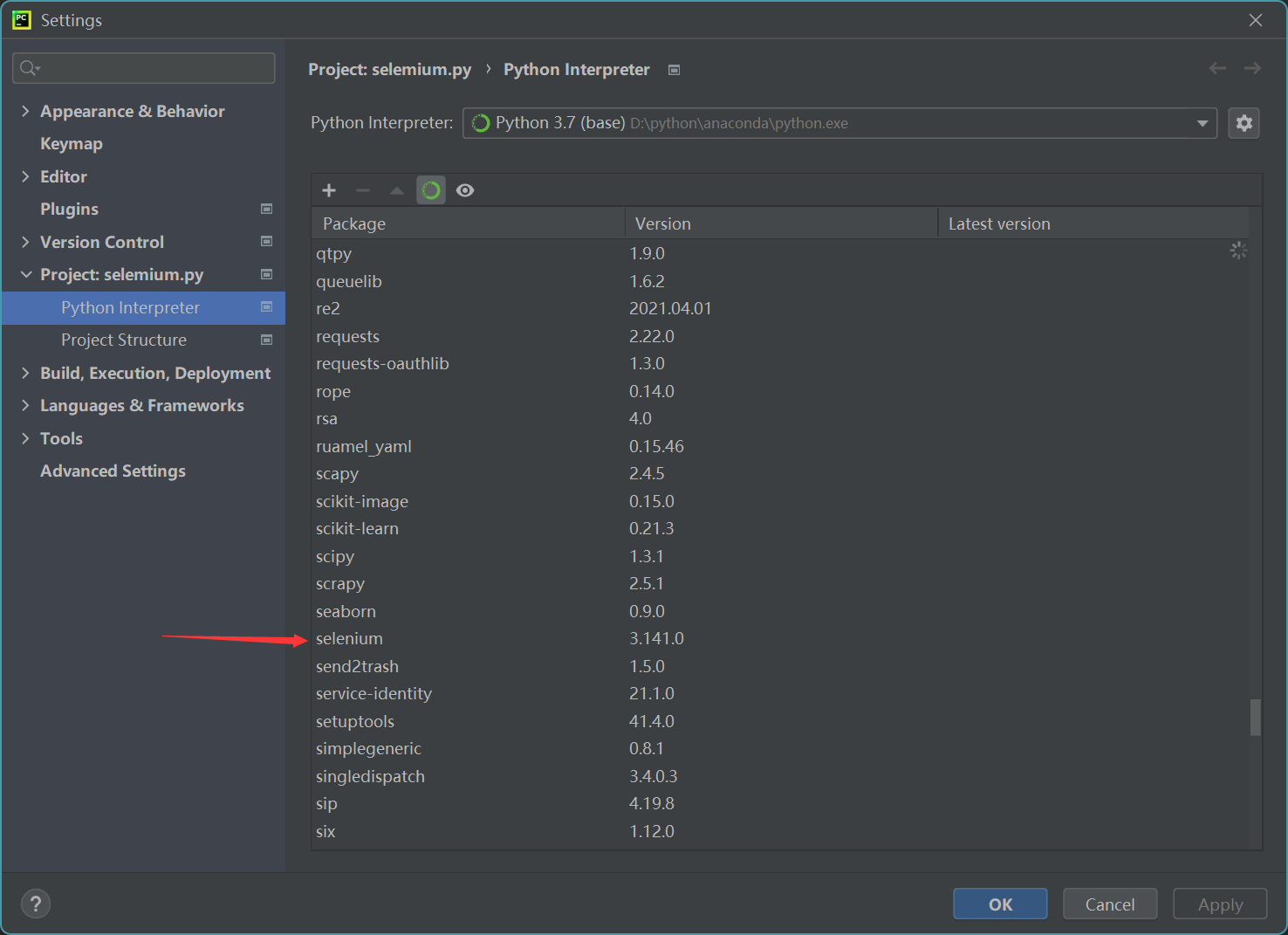Select the simplegeneric package row

(x=780, y=748)
